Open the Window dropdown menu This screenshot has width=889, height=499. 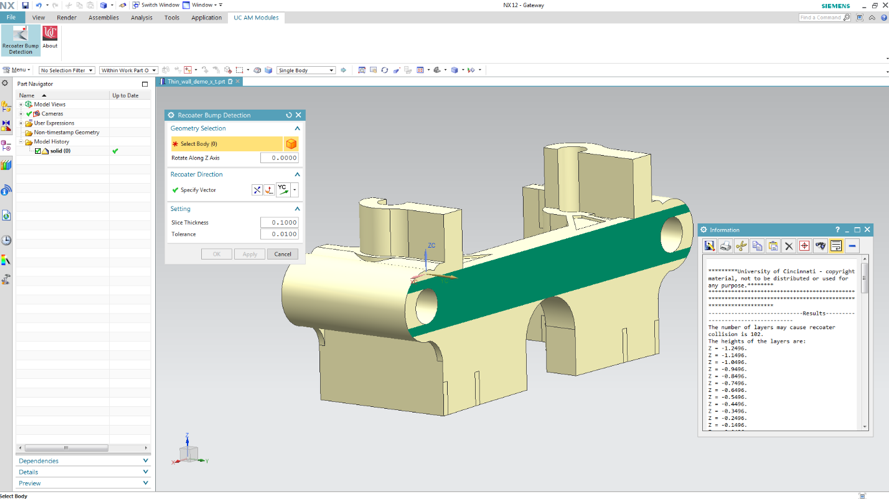tap(202, 5)
